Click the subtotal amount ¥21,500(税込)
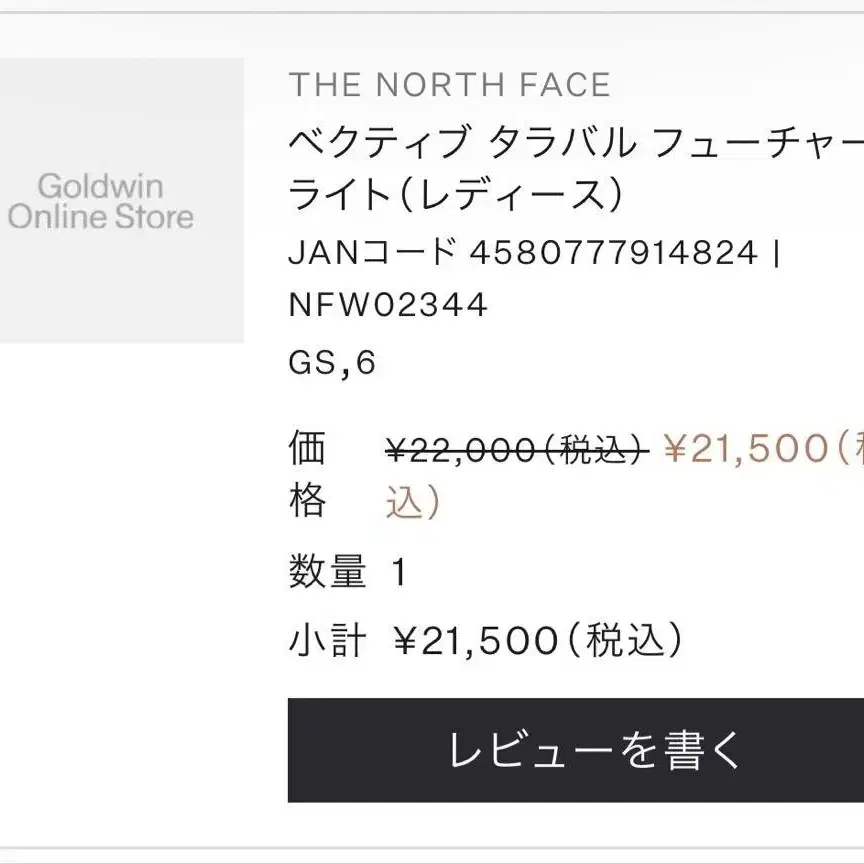The image size is (864, 864). 538,640
